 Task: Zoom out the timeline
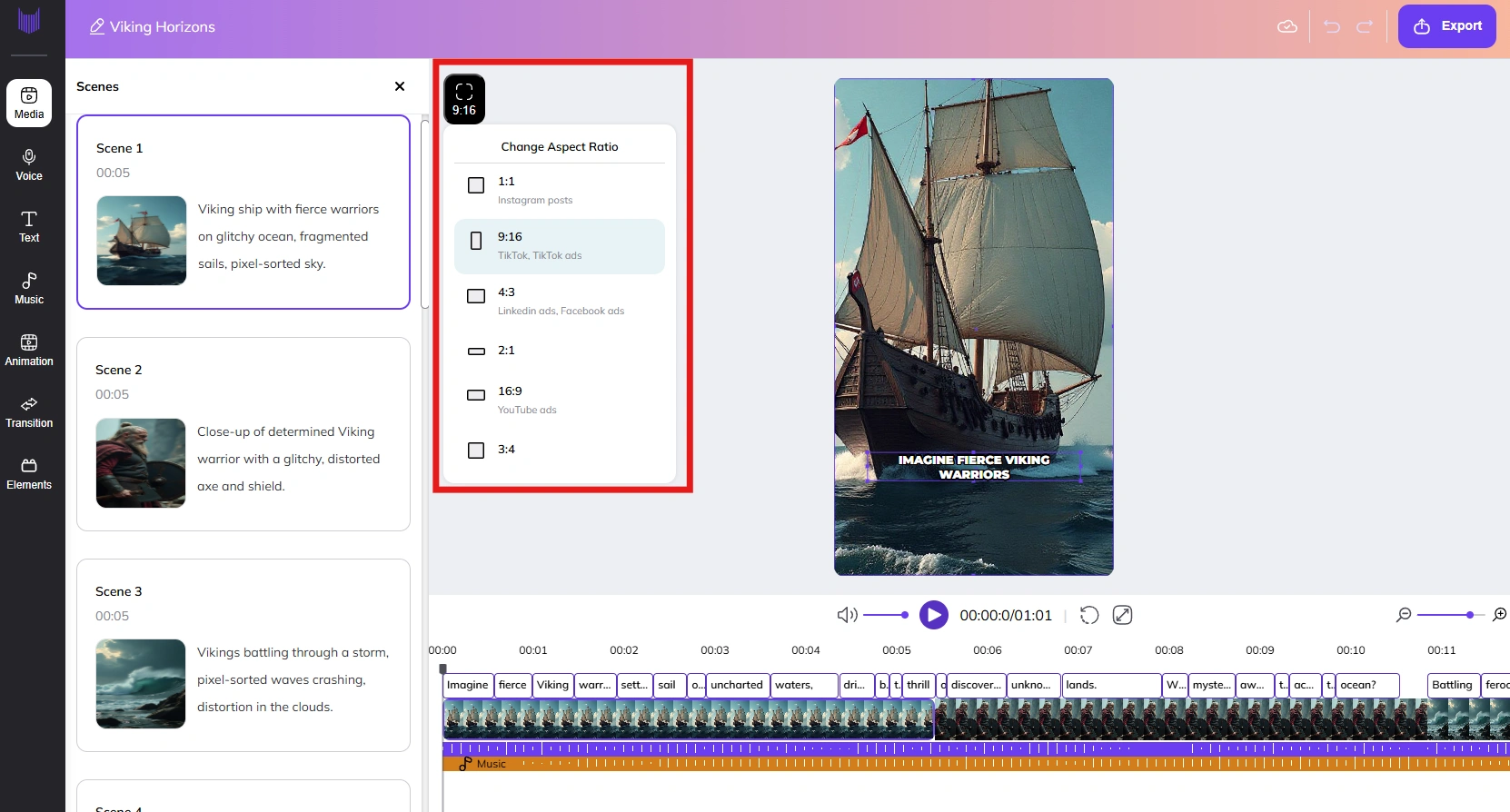[x=1404, y=615]
